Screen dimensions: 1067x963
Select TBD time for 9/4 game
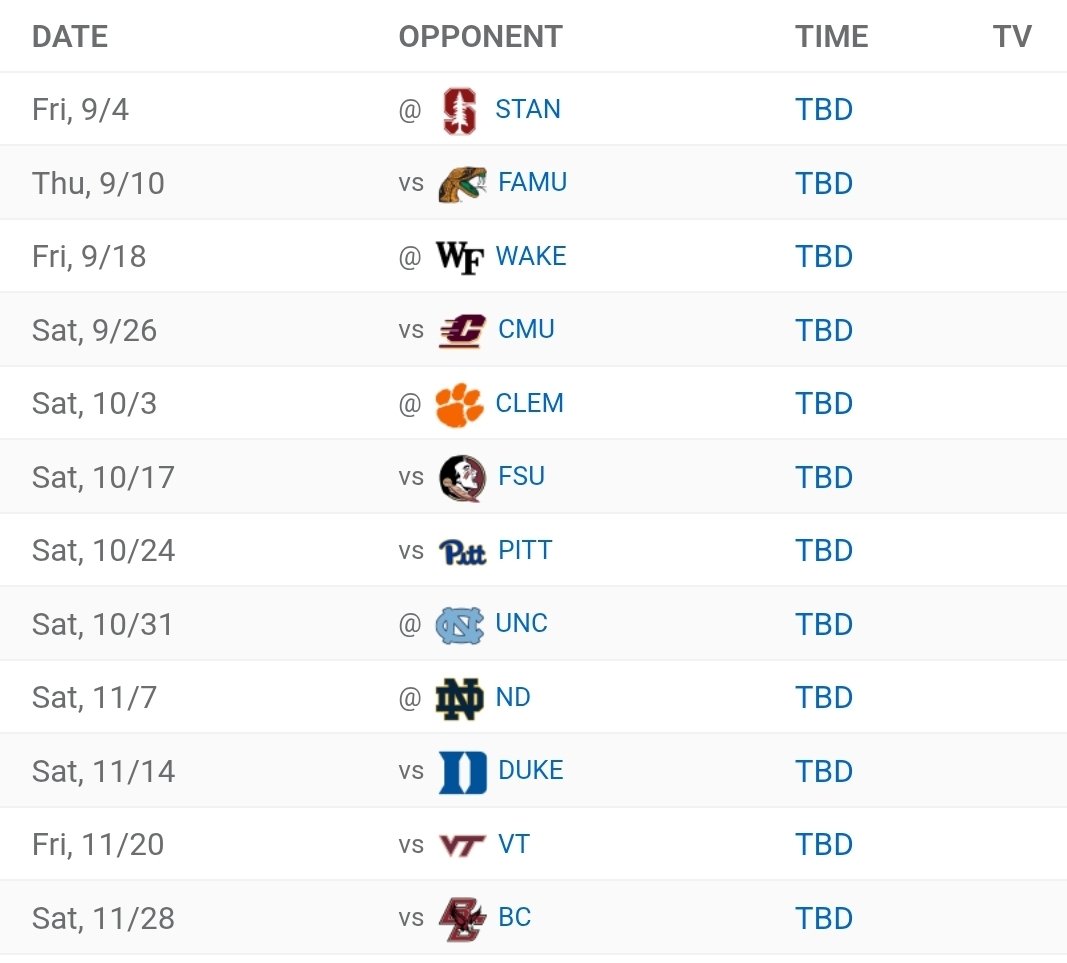(824, 110)
